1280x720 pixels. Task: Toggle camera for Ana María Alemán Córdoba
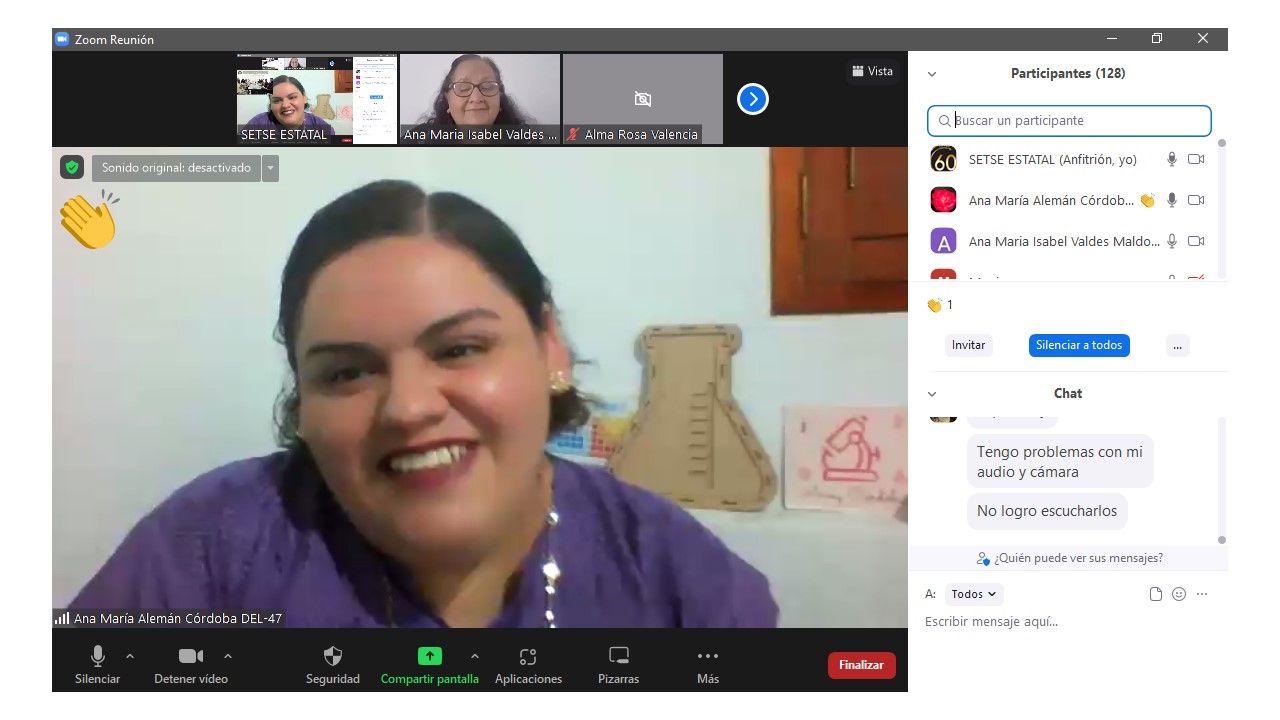[1196, 200]
